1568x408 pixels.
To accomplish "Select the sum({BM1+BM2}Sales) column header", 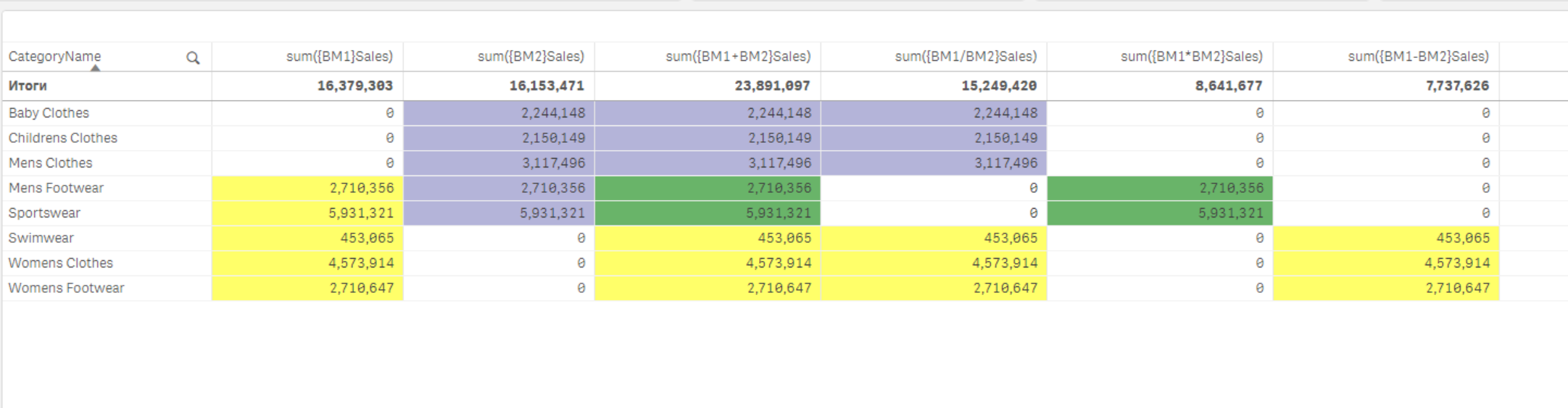I will [738, 57].
